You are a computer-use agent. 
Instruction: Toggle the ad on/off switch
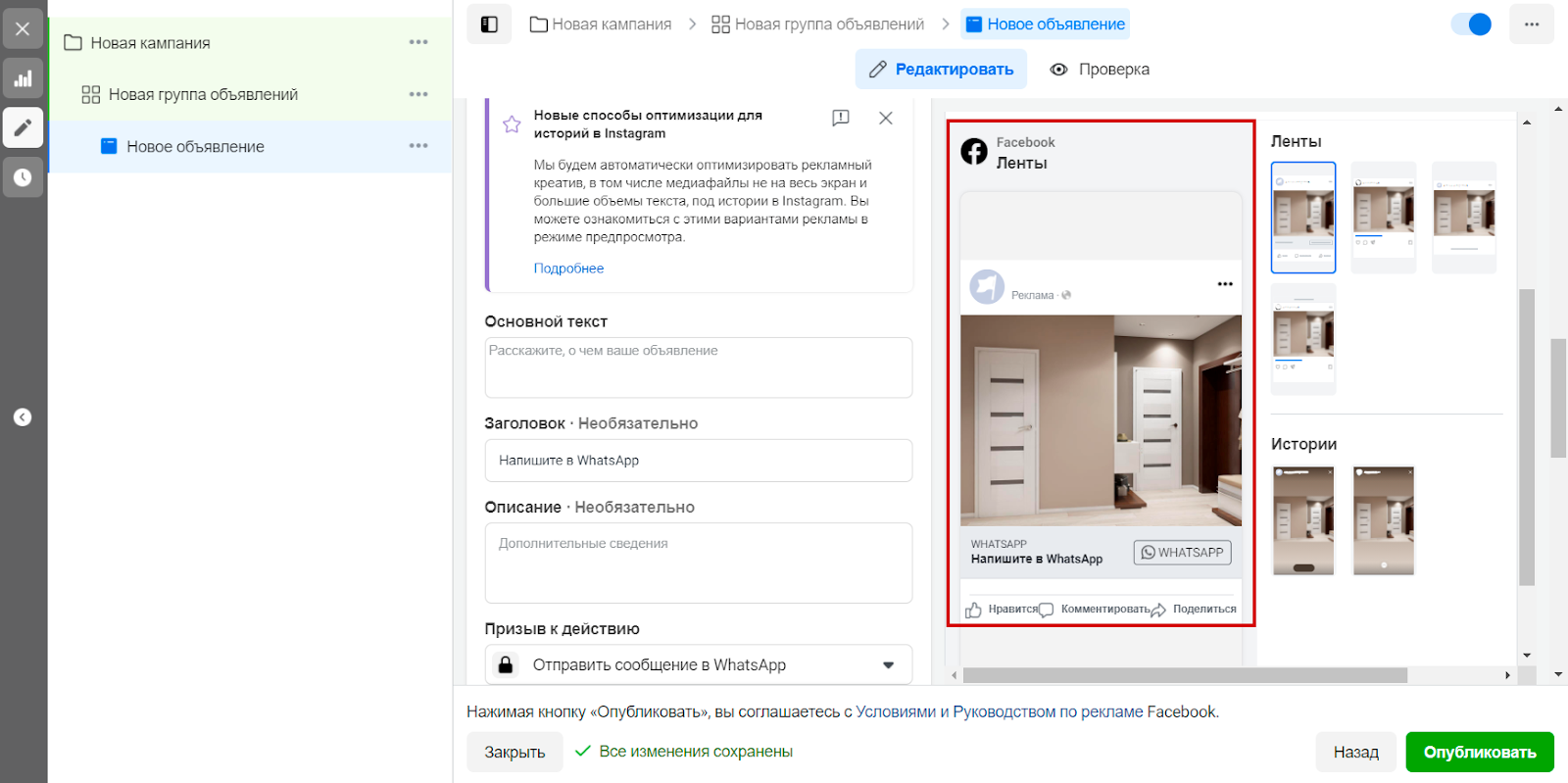click(1472, 24)
